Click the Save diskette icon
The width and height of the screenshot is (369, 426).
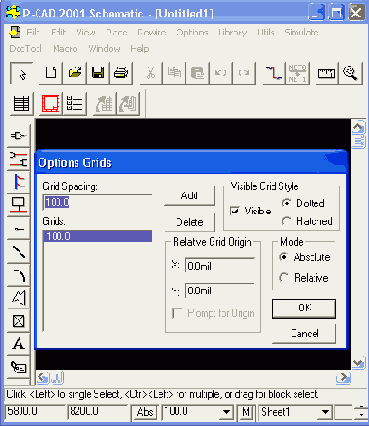(98, 73)
